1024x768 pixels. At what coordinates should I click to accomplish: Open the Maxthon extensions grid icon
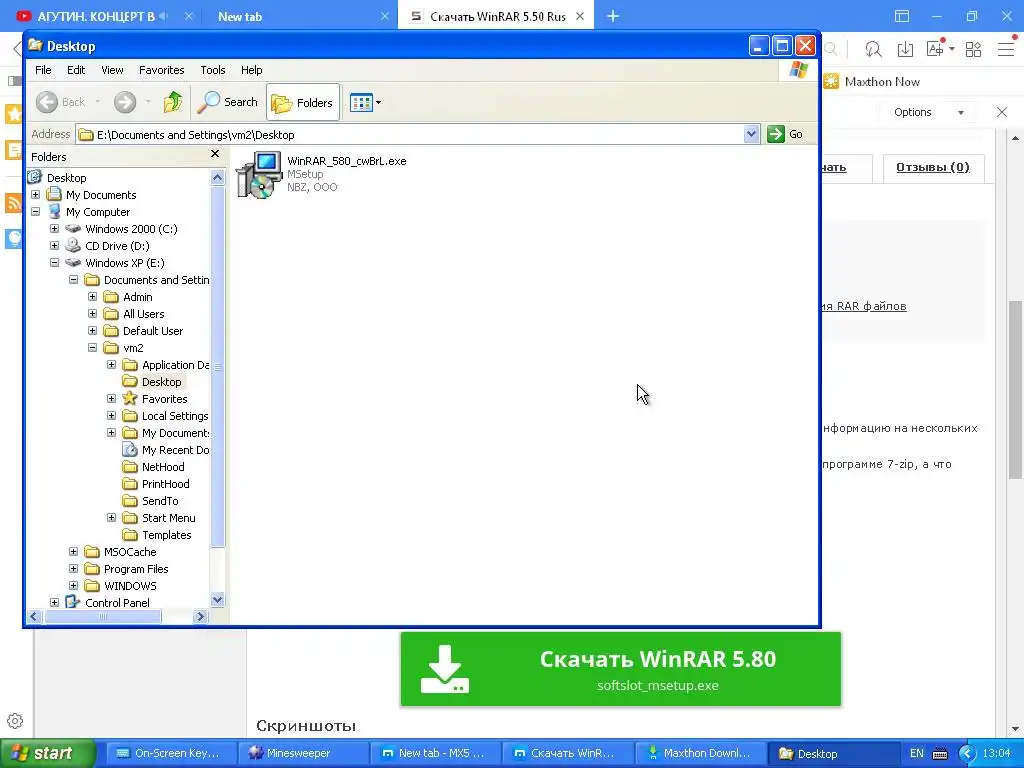point(973,49)
